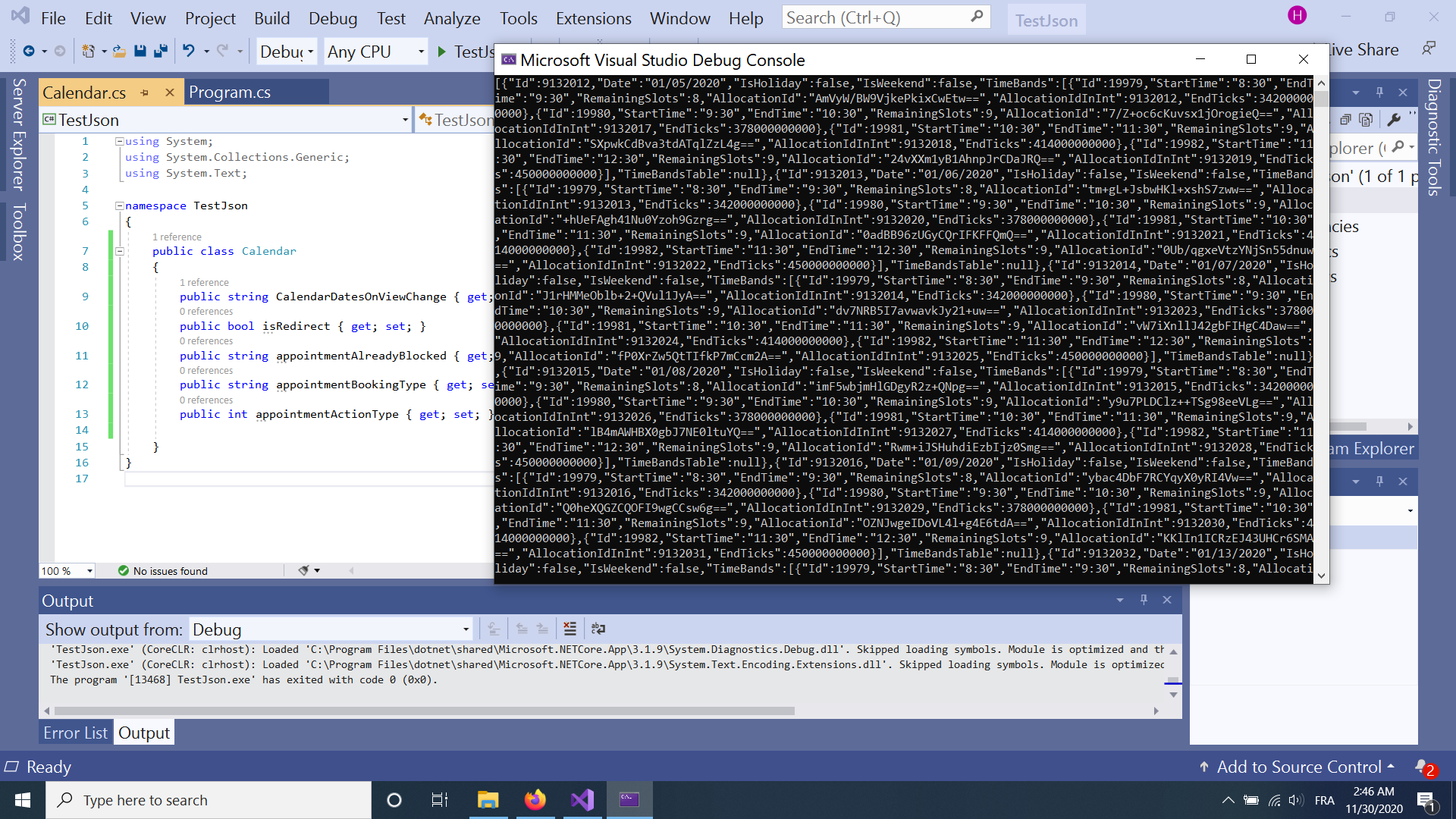Viewport: 1456px width, 819px height.
Task: Toggle auto-hide pin of Solution Explorer panel
Action: pos(1379,93)
